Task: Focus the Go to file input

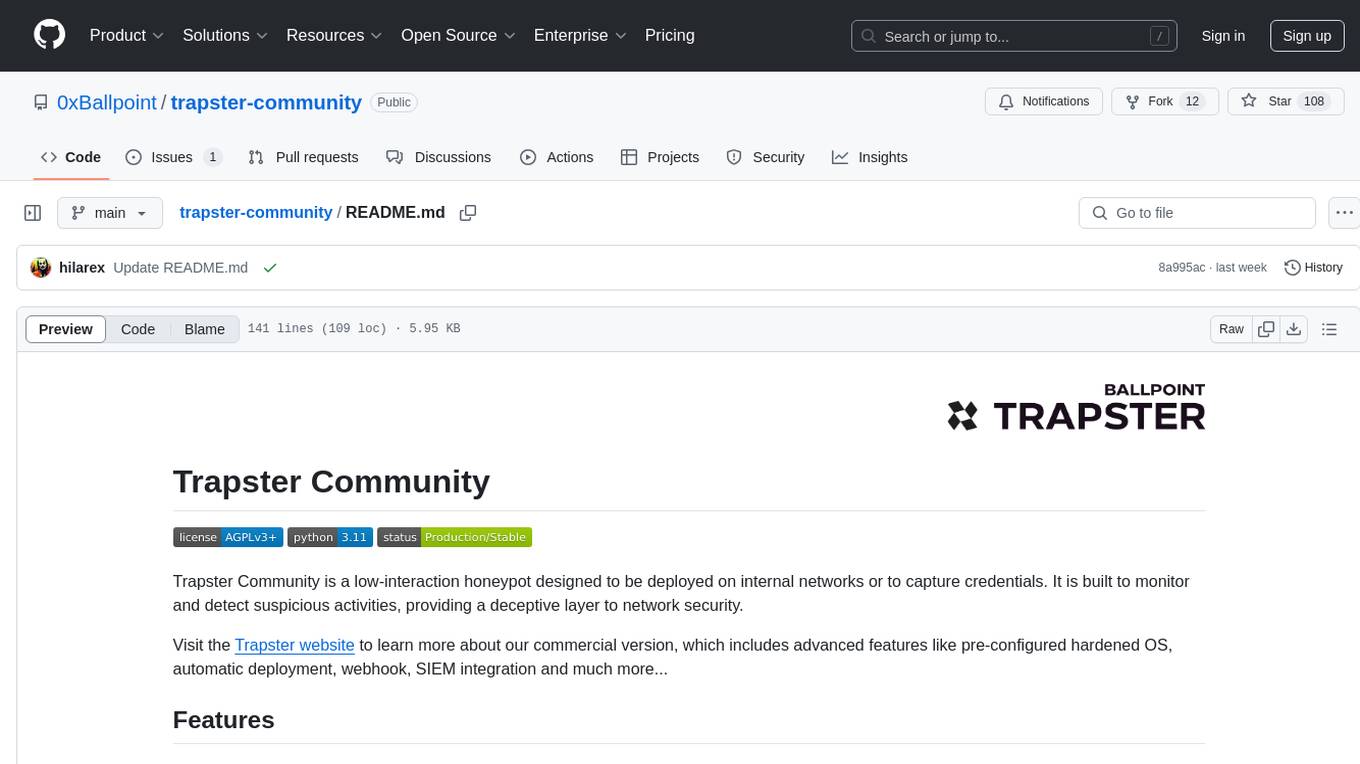Action: [x=1197, y=213]
